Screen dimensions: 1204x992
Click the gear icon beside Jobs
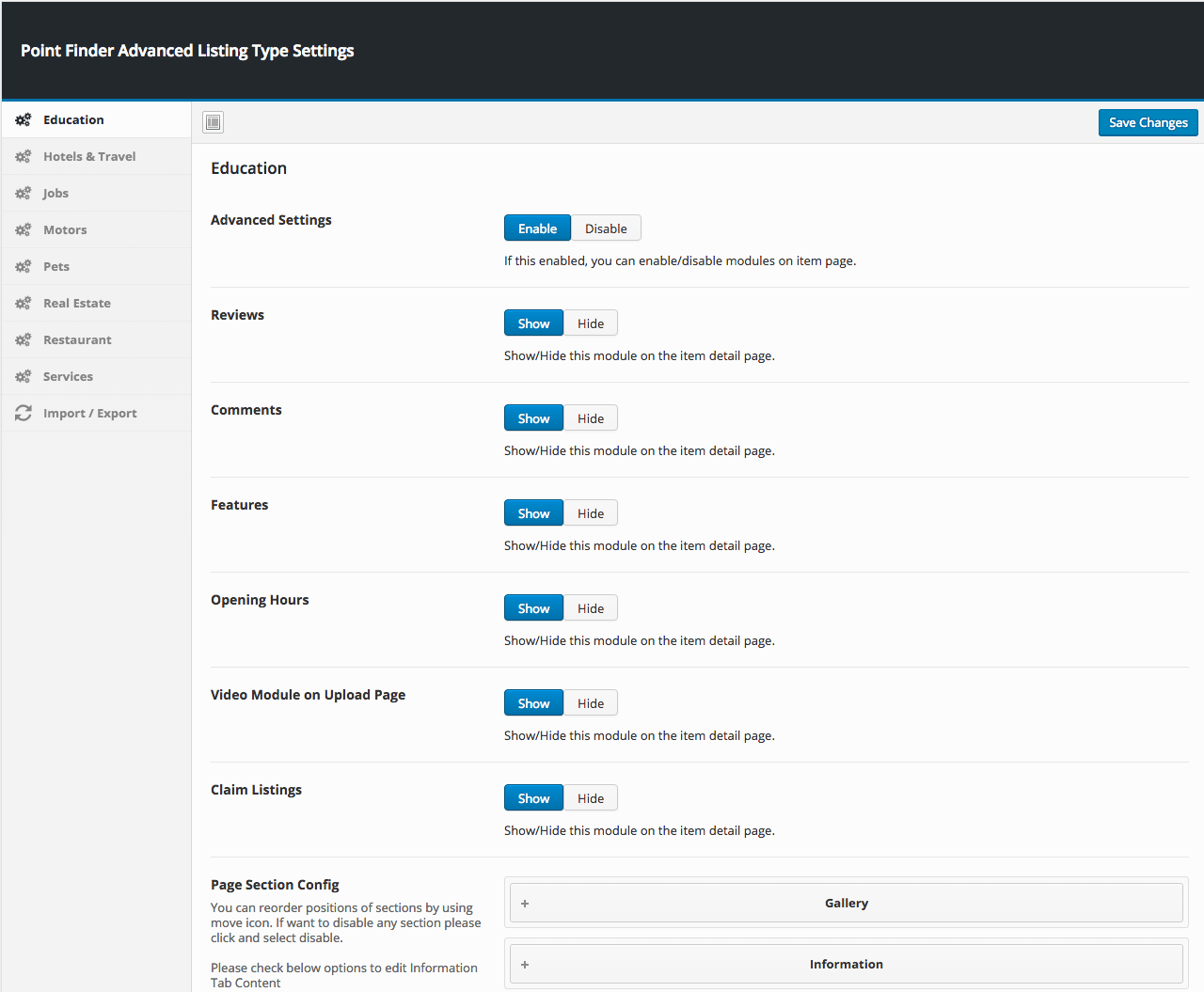[23, 193]
